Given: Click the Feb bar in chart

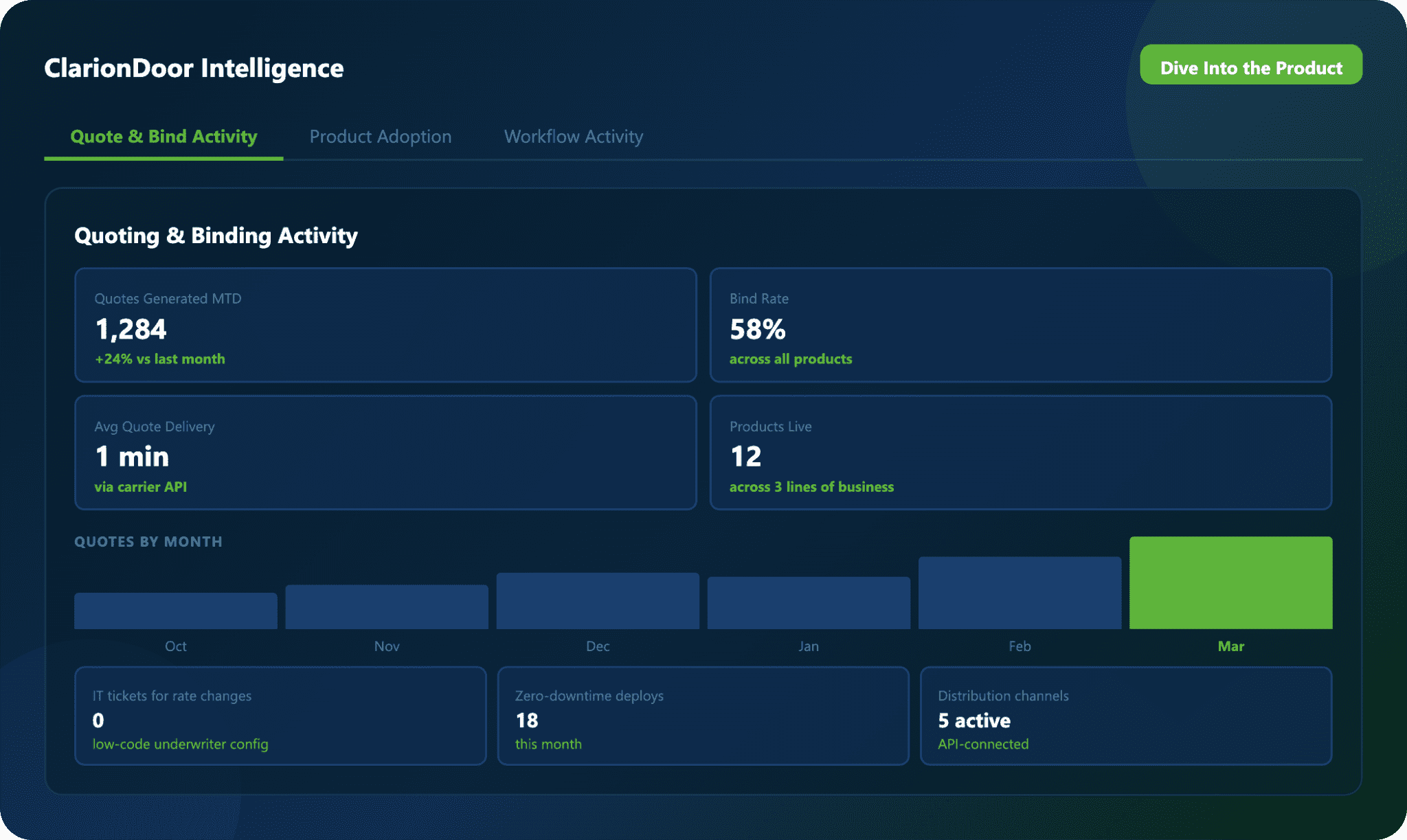Looking at the screenshot, I should click(x=1020, y=593).
